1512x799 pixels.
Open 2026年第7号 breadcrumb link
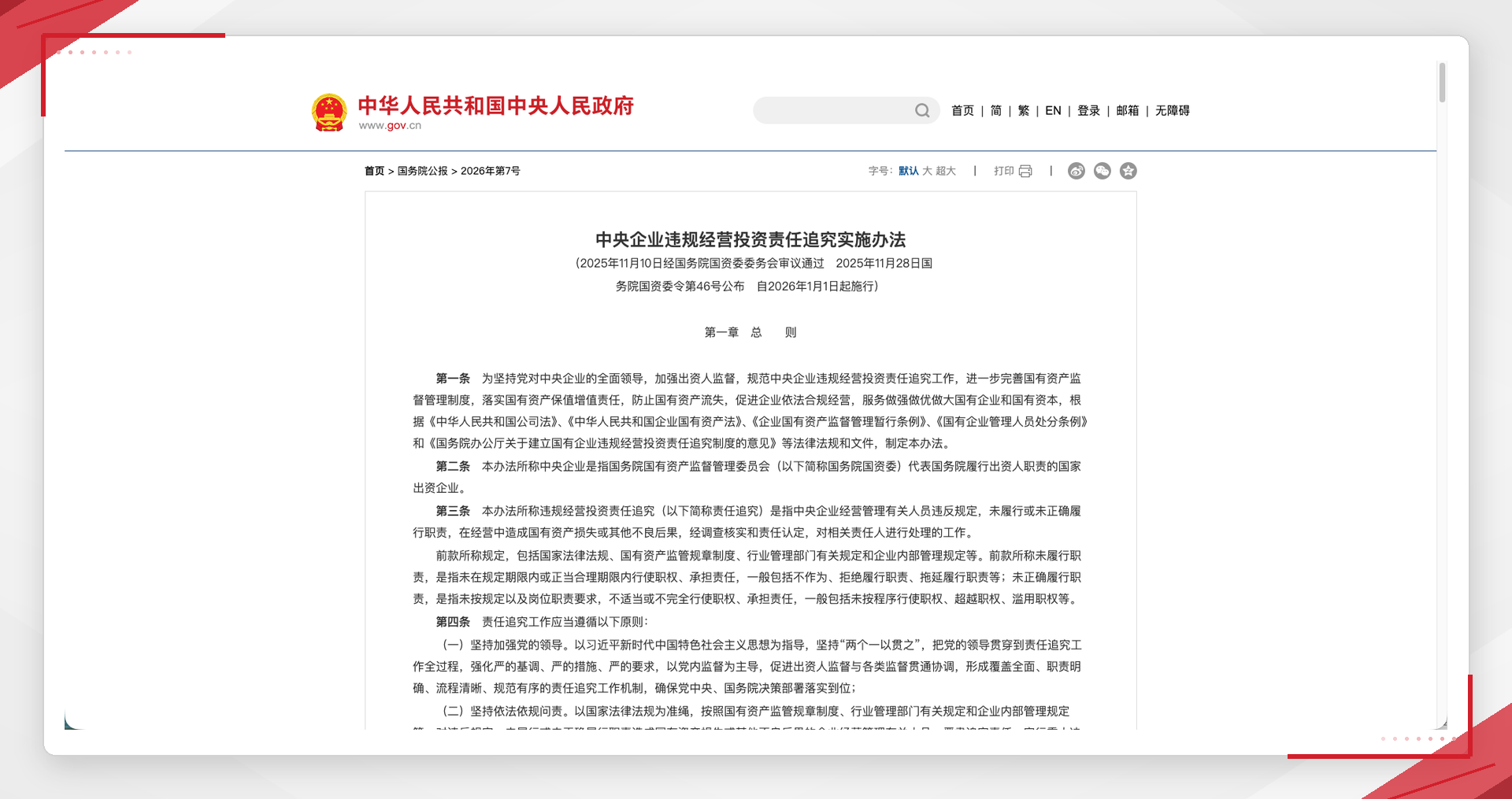(x=490, y=171)
